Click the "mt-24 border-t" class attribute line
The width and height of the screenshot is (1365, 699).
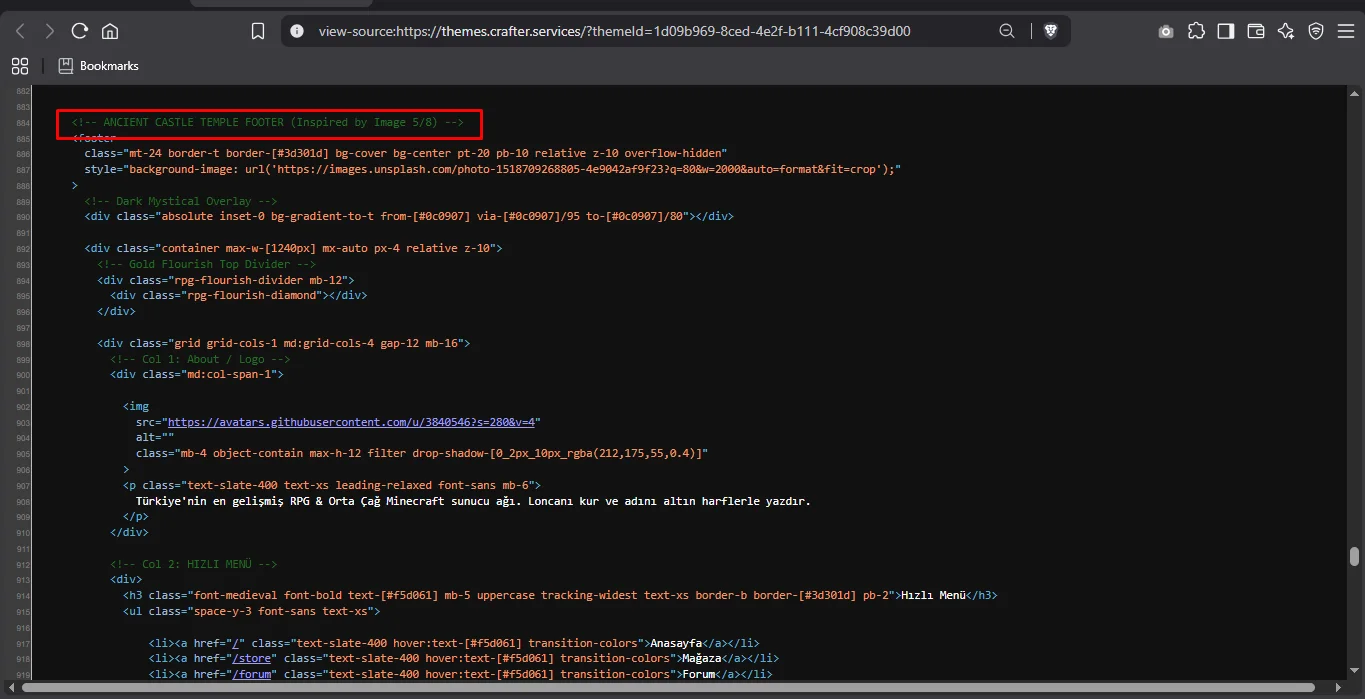[x=406, y=154]
